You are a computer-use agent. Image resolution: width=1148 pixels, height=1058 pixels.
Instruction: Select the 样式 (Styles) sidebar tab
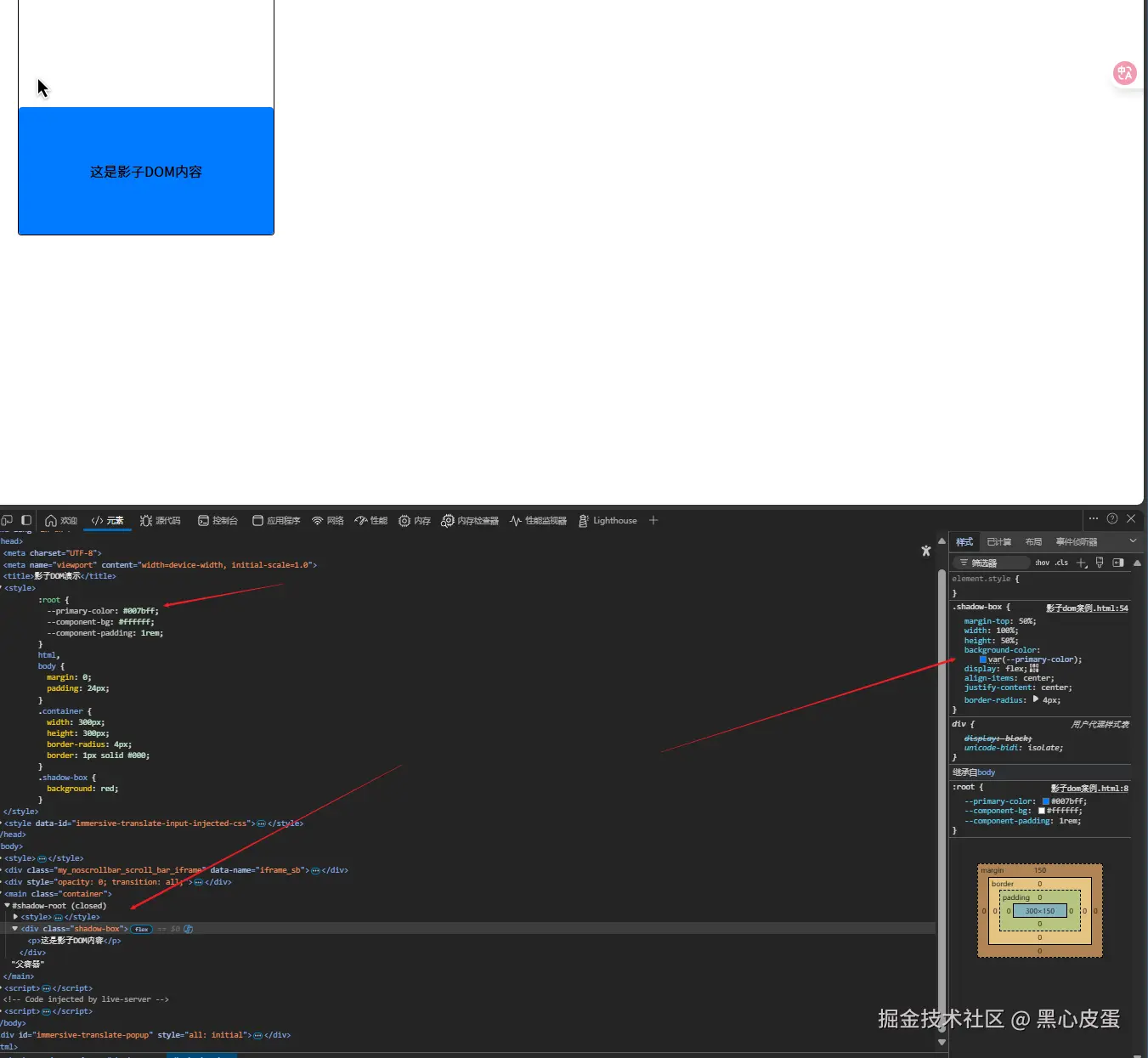[x=964, y=542]
